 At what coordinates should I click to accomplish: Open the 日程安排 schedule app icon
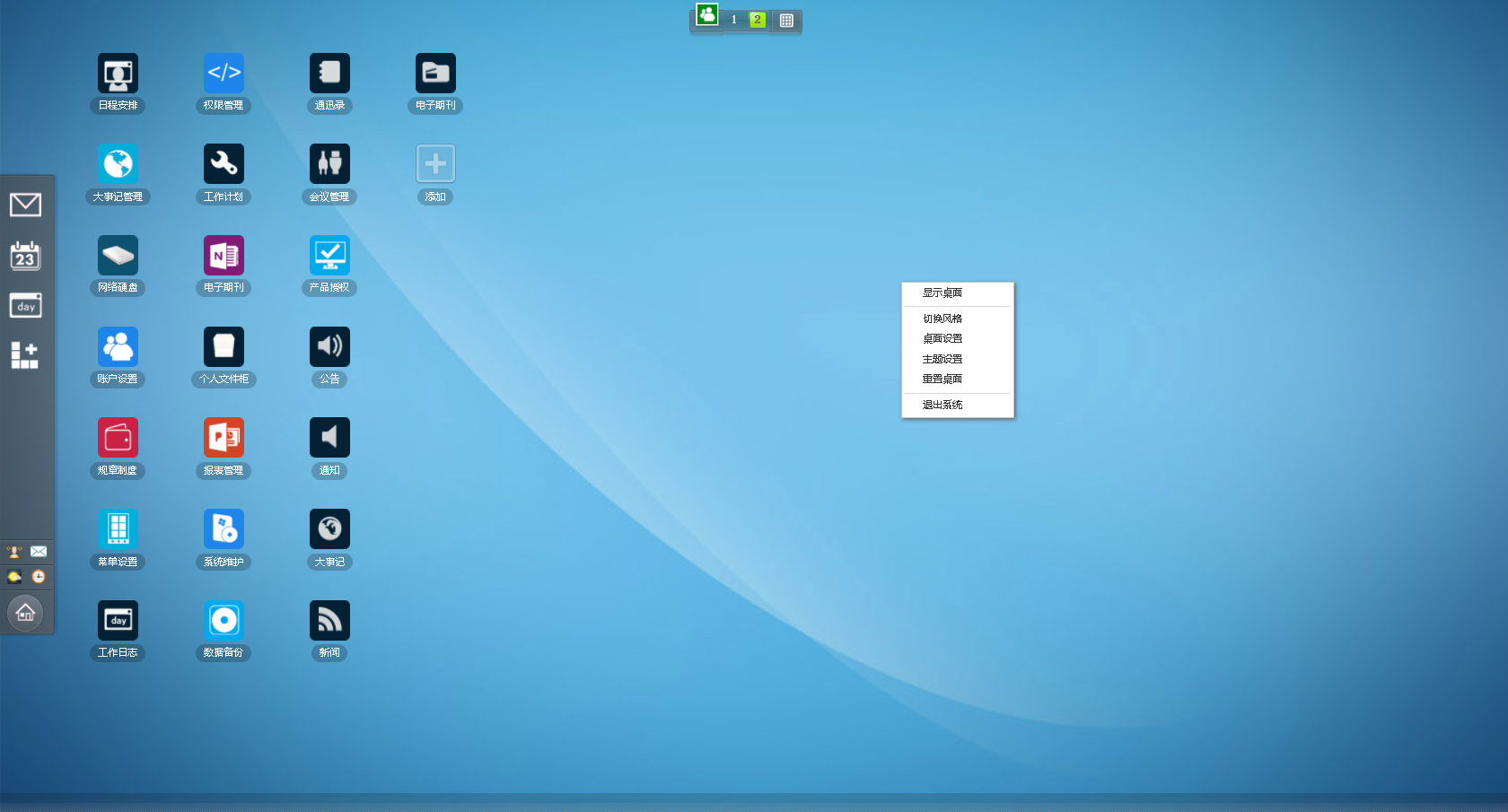coord(118,74)
